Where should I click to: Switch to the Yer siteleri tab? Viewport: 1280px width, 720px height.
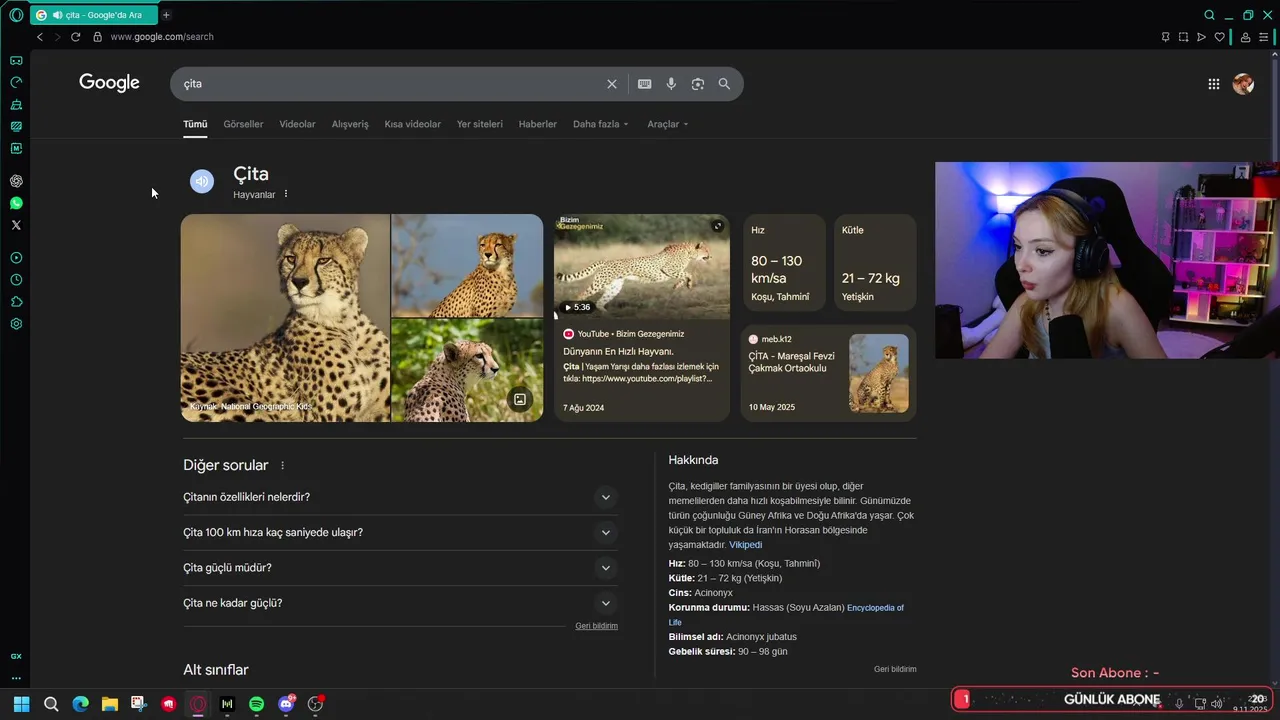pyautogui.click(x=480, y=124)
